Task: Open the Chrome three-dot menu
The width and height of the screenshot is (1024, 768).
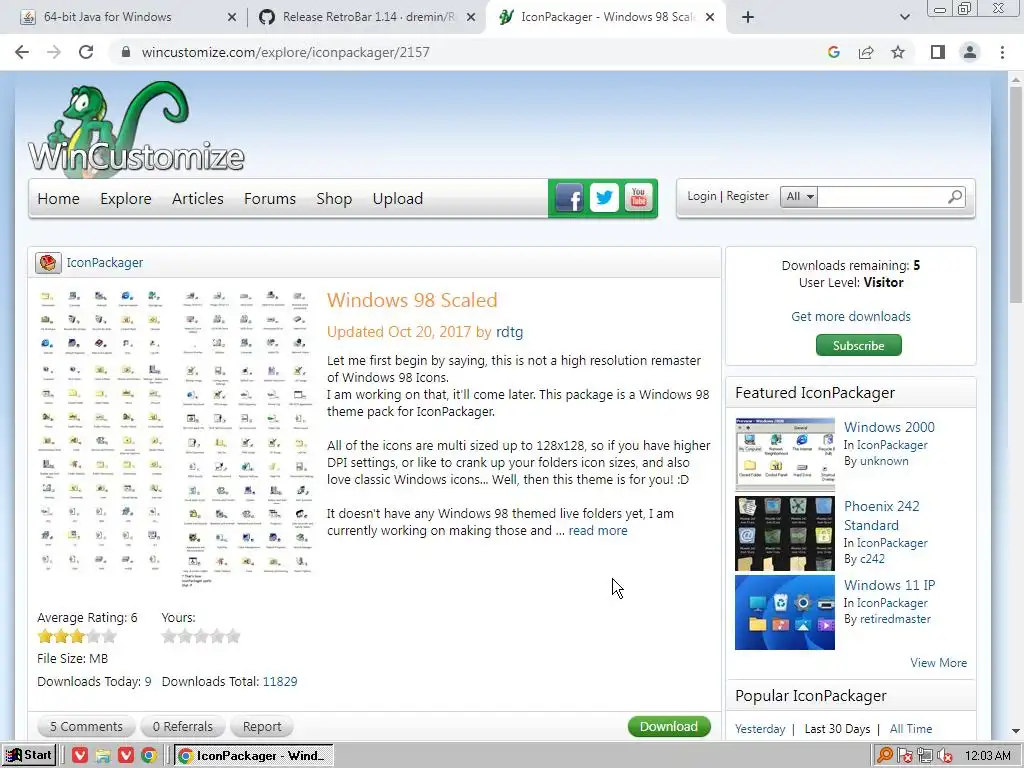Action: (1002, 52)
